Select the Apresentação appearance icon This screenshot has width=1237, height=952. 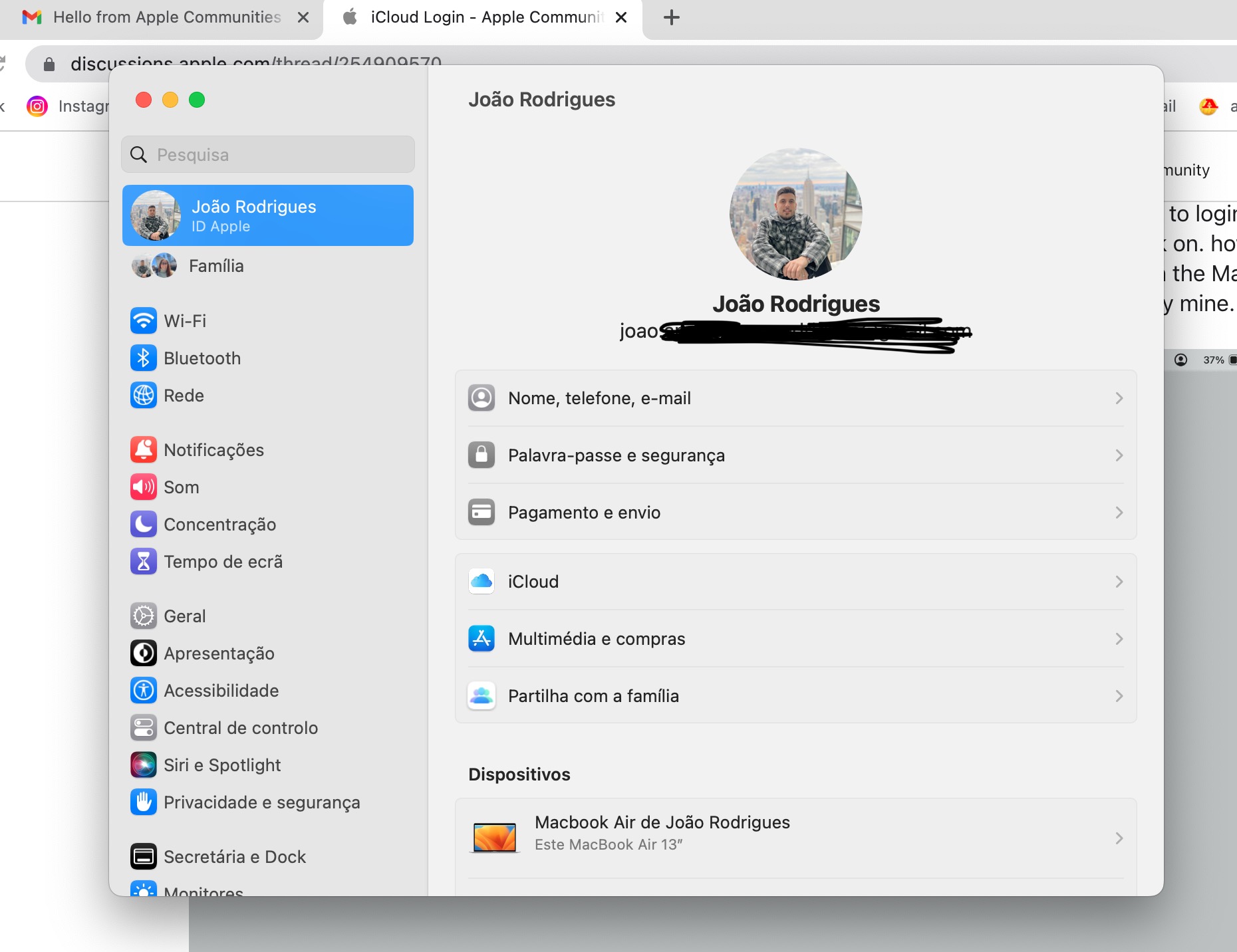tap(144, 654)
